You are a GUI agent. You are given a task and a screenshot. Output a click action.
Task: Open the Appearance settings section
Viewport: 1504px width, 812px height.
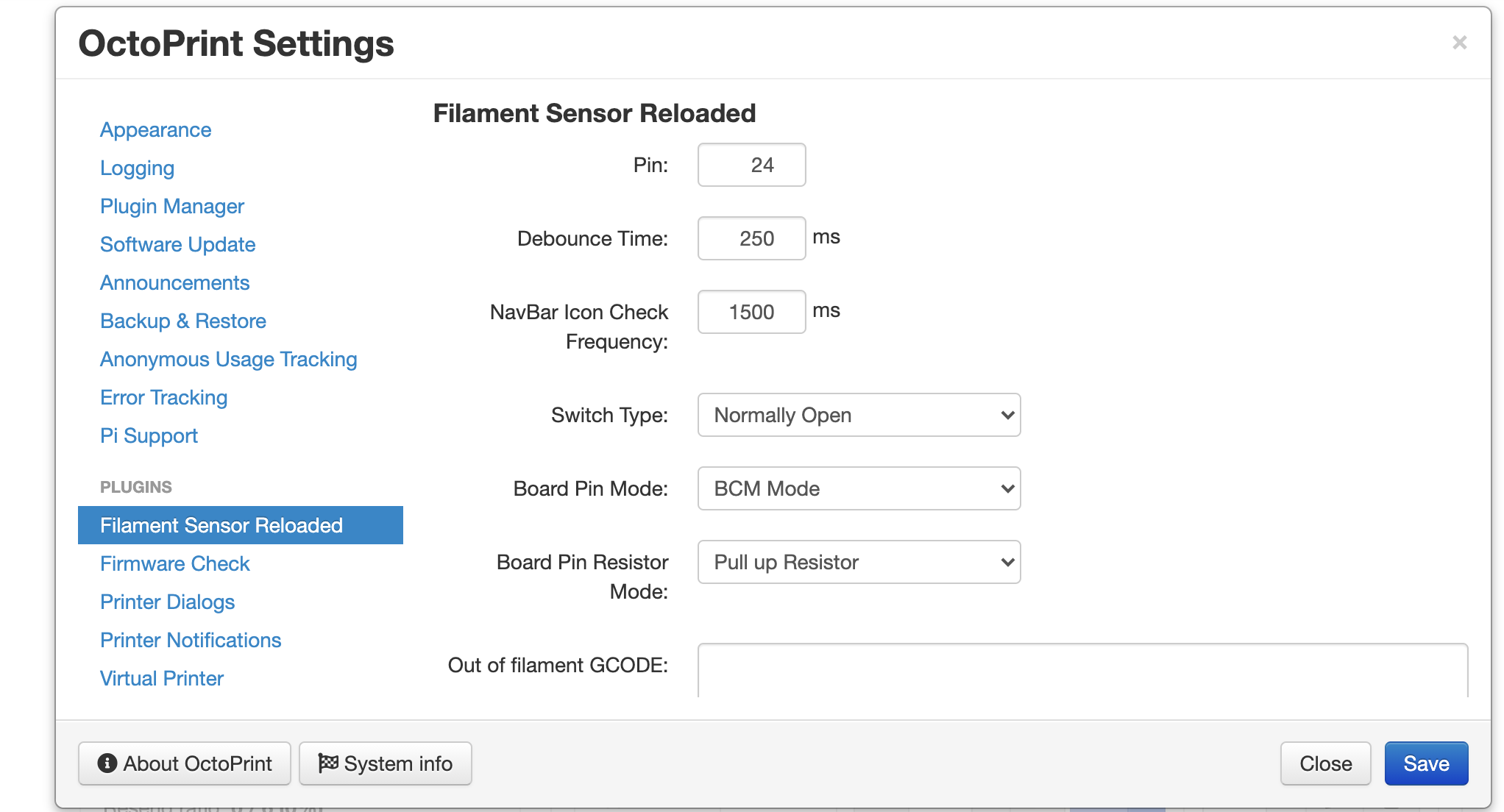point(156,129)
